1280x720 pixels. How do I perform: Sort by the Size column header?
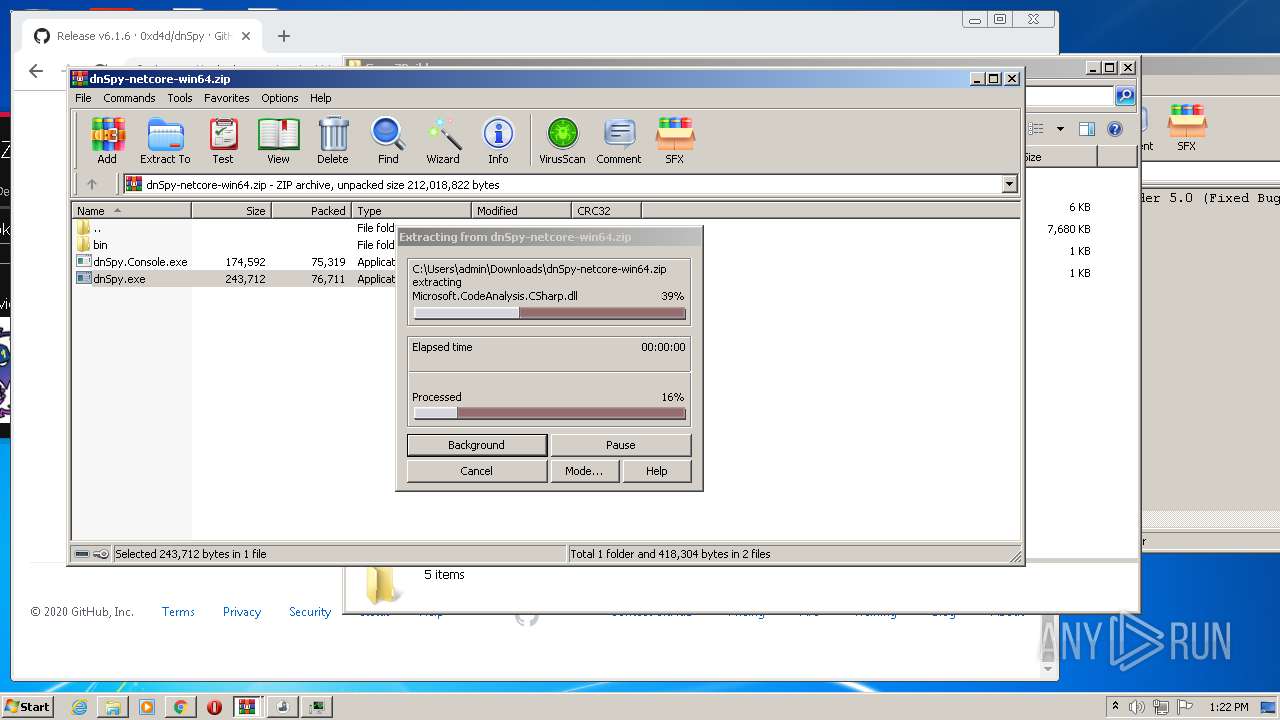pos(232,211)
